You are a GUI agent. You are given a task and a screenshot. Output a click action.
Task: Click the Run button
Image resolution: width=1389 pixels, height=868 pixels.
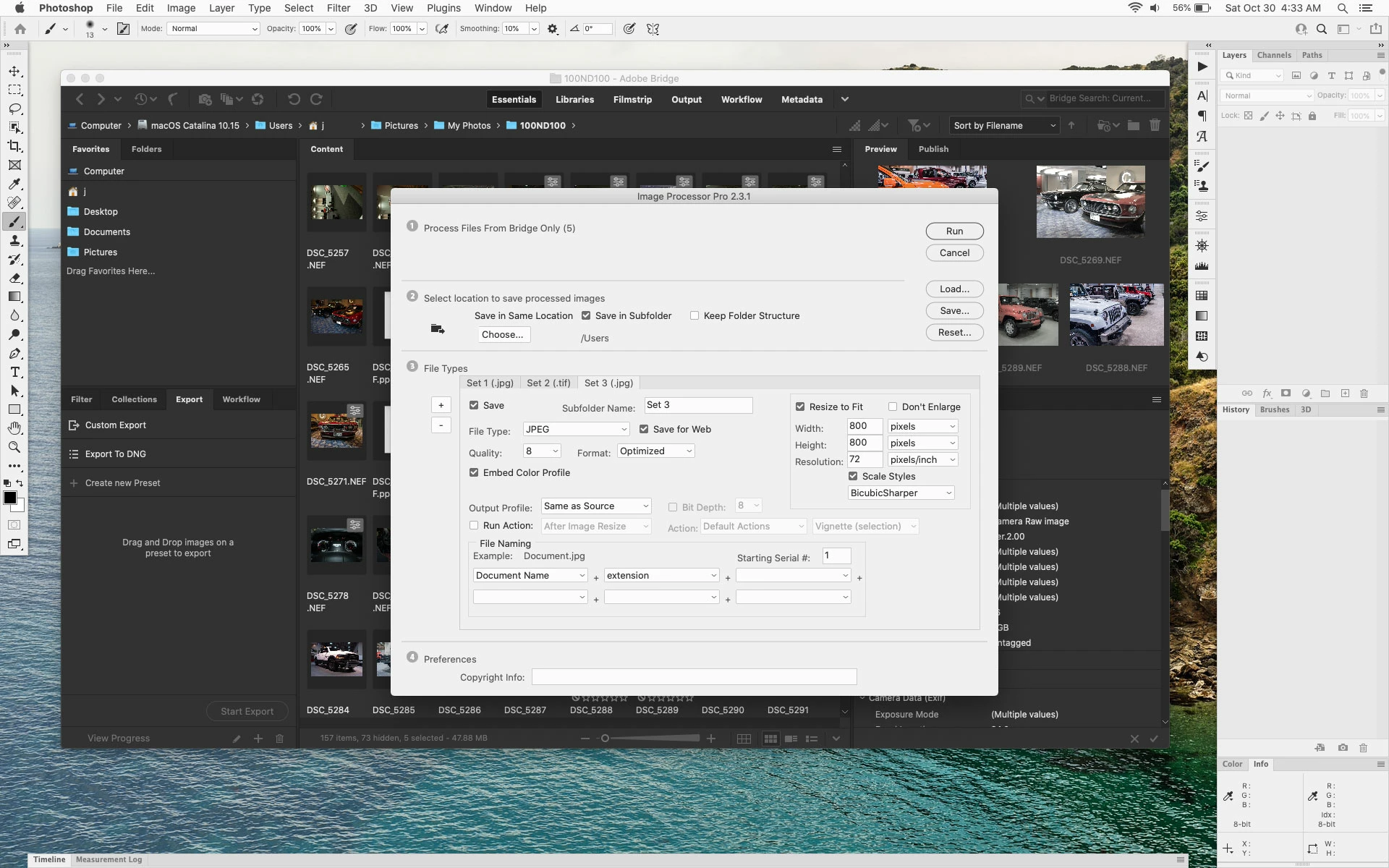click(954, 231)
